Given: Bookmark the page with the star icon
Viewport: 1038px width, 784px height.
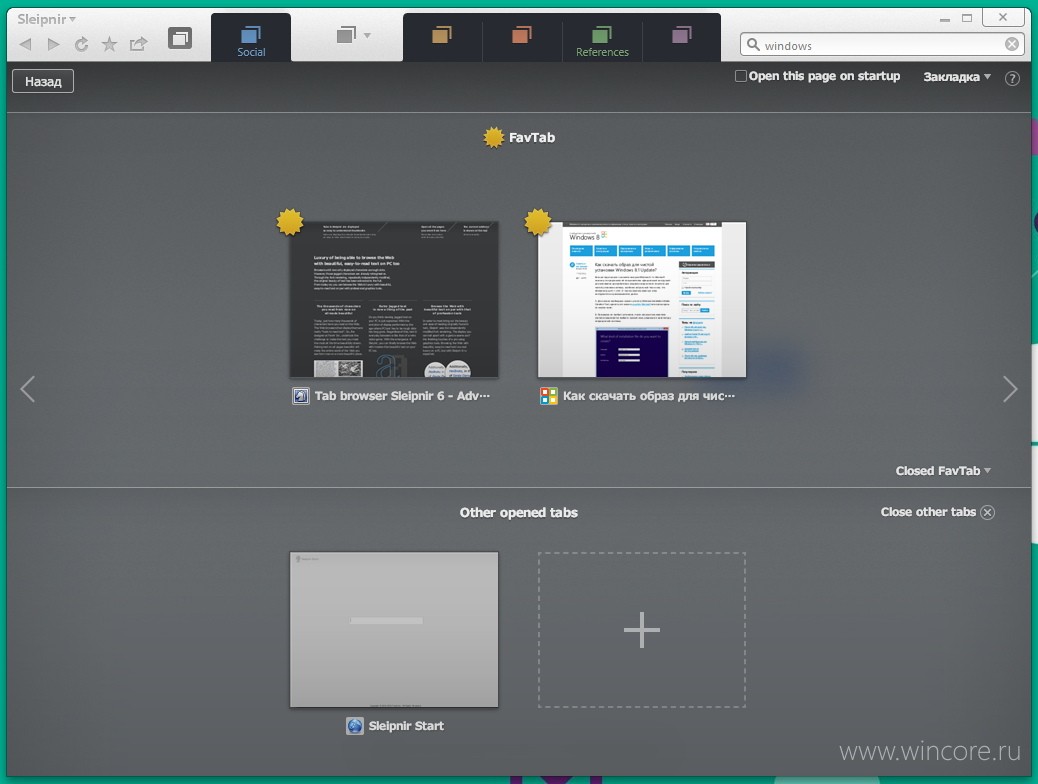Looking at the screenshot, I should click(109, 44).
